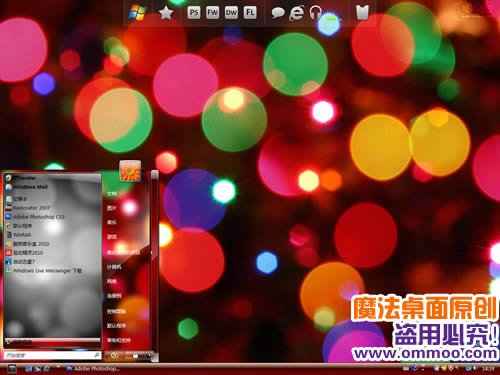Open the star favorites icon in the dock

click(x=166, y=13)
